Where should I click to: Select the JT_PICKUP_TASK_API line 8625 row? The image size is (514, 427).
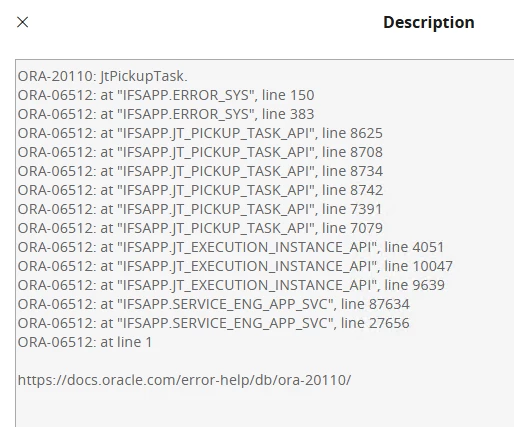pos(200,133)
